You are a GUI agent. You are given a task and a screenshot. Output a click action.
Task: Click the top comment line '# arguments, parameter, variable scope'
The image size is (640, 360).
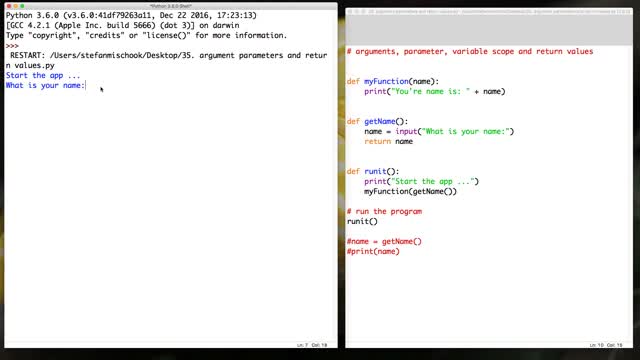tap(470, 51)
